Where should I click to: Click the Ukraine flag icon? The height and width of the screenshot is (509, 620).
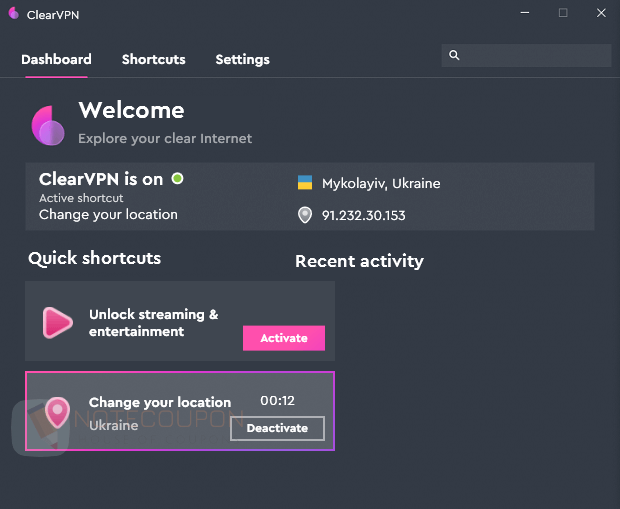click(x=305, y=183)
